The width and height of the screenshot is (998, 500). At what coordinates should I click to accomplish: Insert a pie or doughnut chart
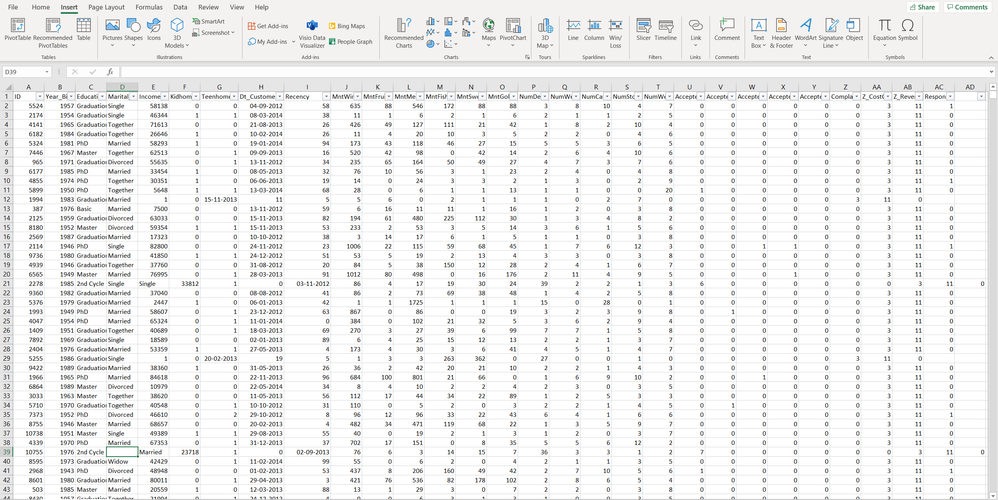pos(433,44)
